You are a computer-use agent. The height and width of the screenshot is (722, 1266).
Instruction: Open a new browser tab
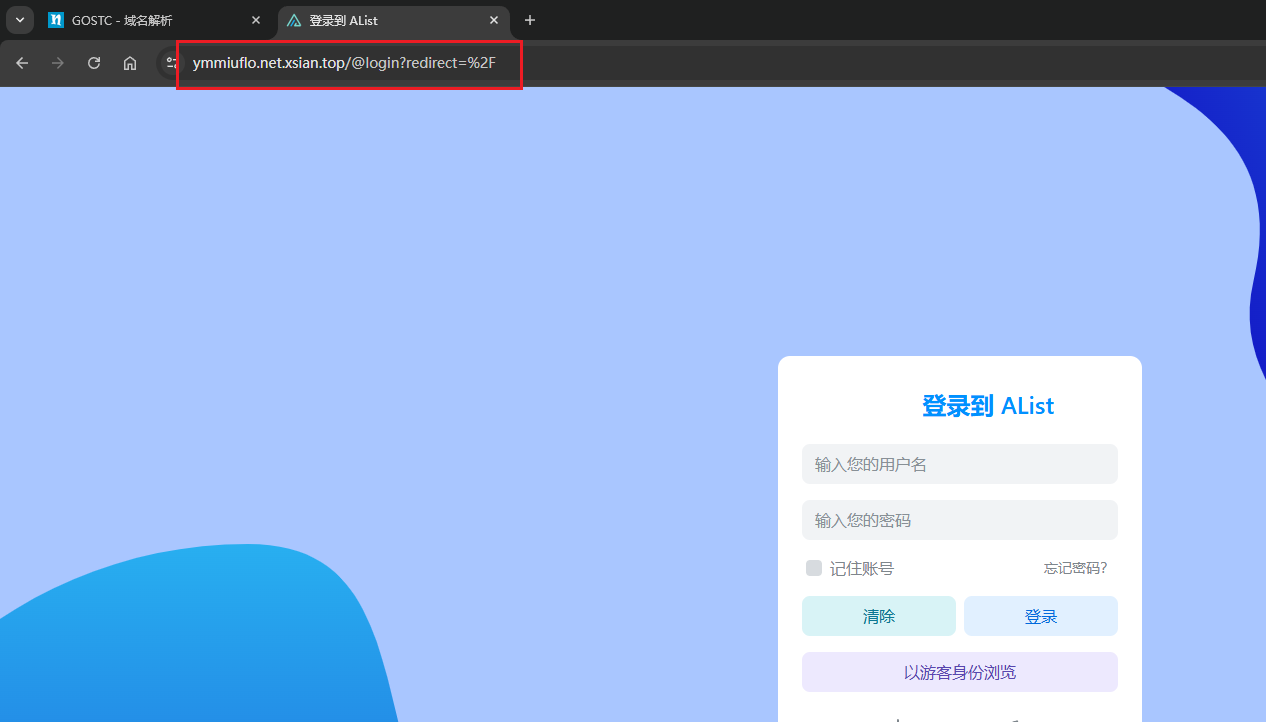pos(530,20)
